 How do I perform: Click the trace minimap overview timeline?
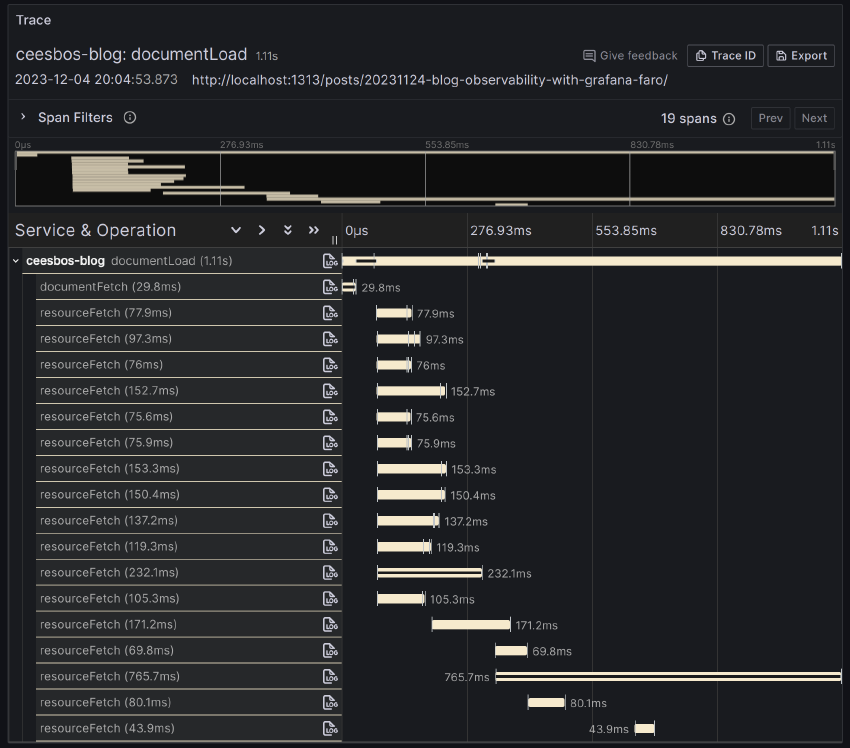point(425,180)
